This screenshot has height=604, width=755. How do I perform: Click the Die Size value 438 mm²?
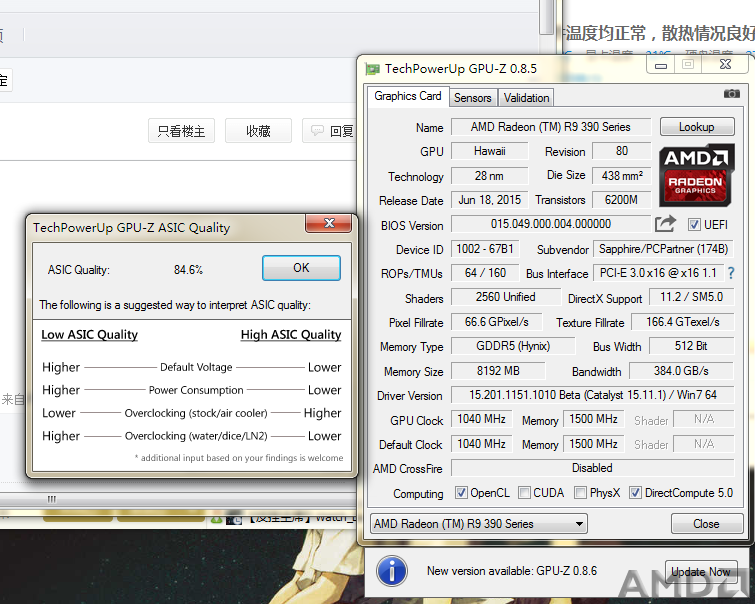pos(621,176)
